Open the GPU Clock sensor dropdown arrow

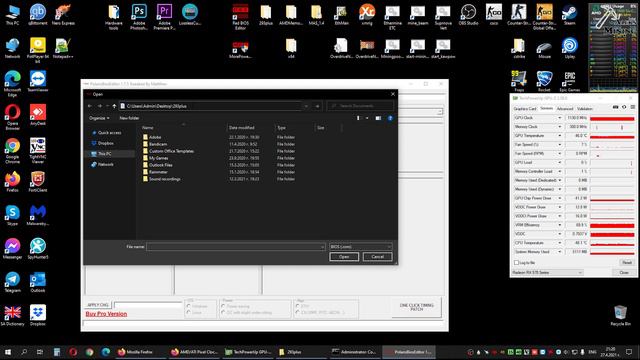(560, 118)
